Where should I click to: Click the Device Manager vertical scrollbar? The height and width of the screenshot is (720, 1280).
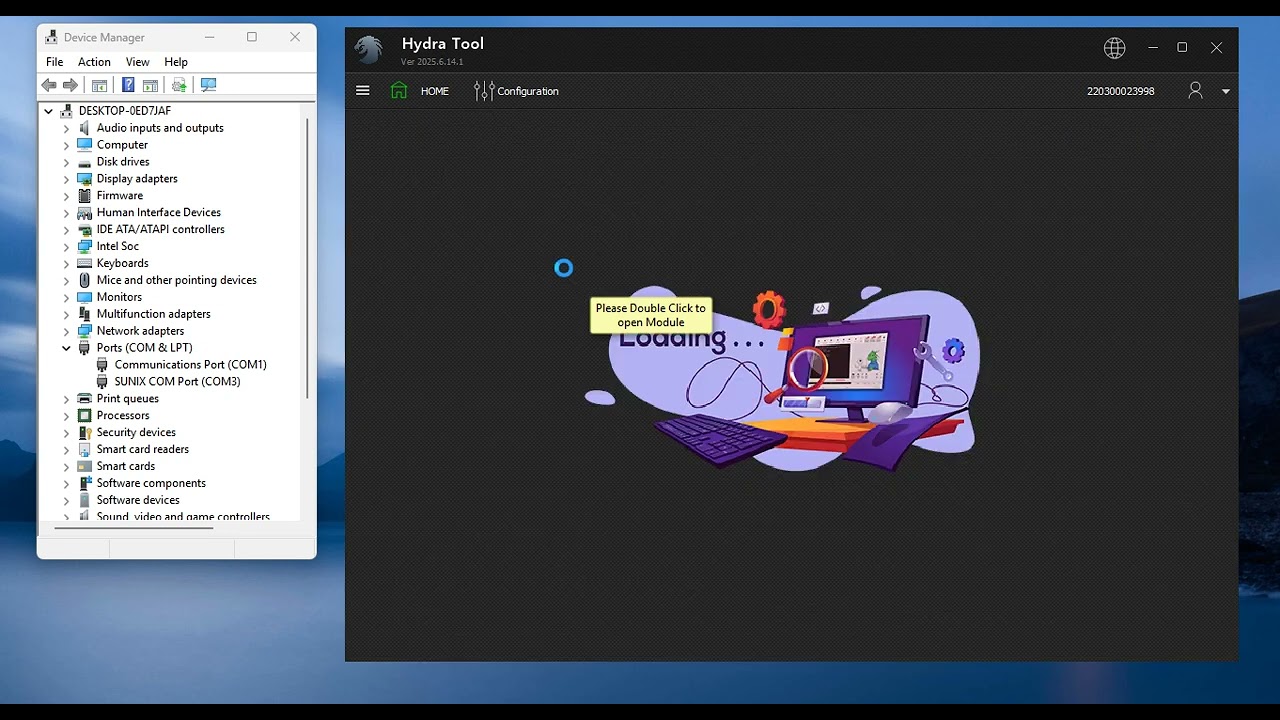(x=307, y=260)
